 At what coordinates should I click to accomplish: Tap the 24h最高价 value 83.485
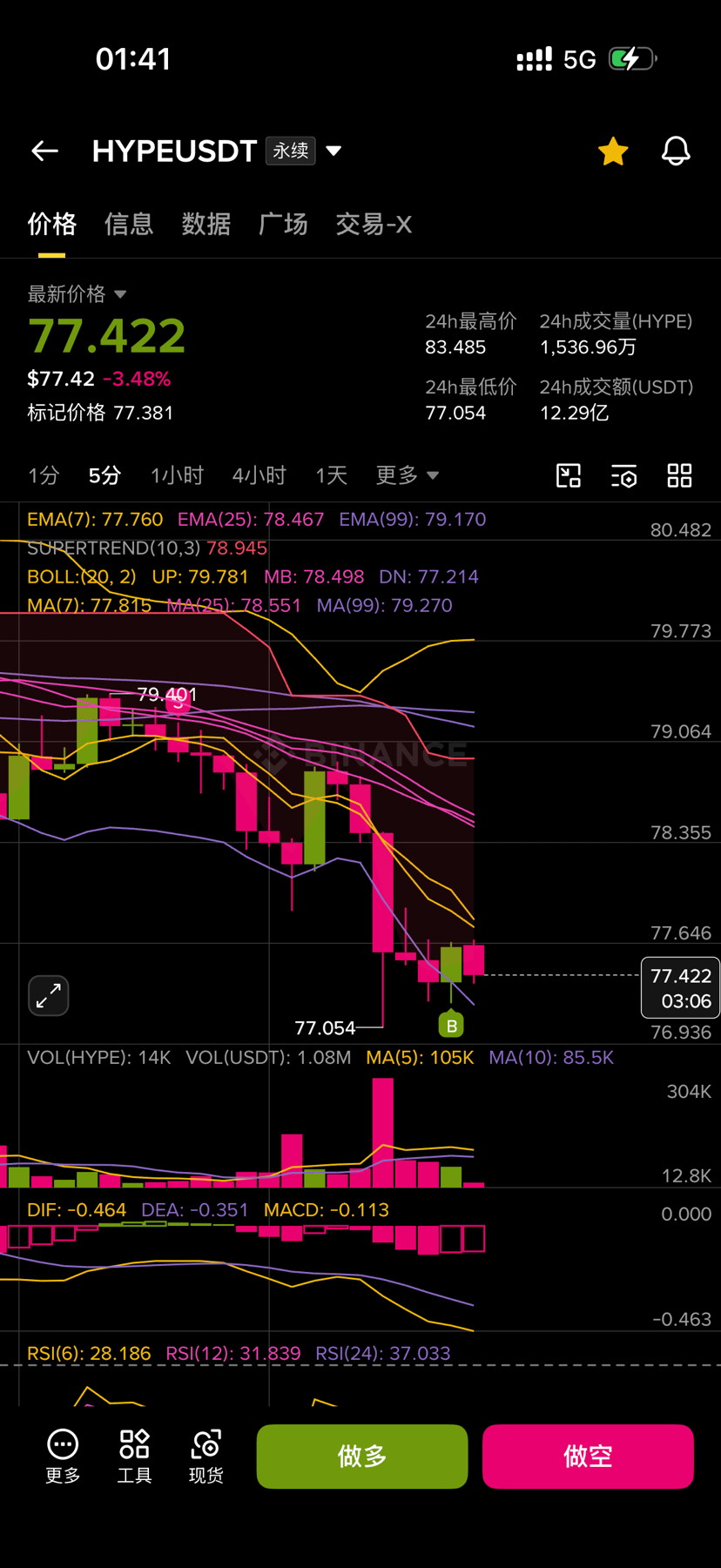tap(455, 347)
